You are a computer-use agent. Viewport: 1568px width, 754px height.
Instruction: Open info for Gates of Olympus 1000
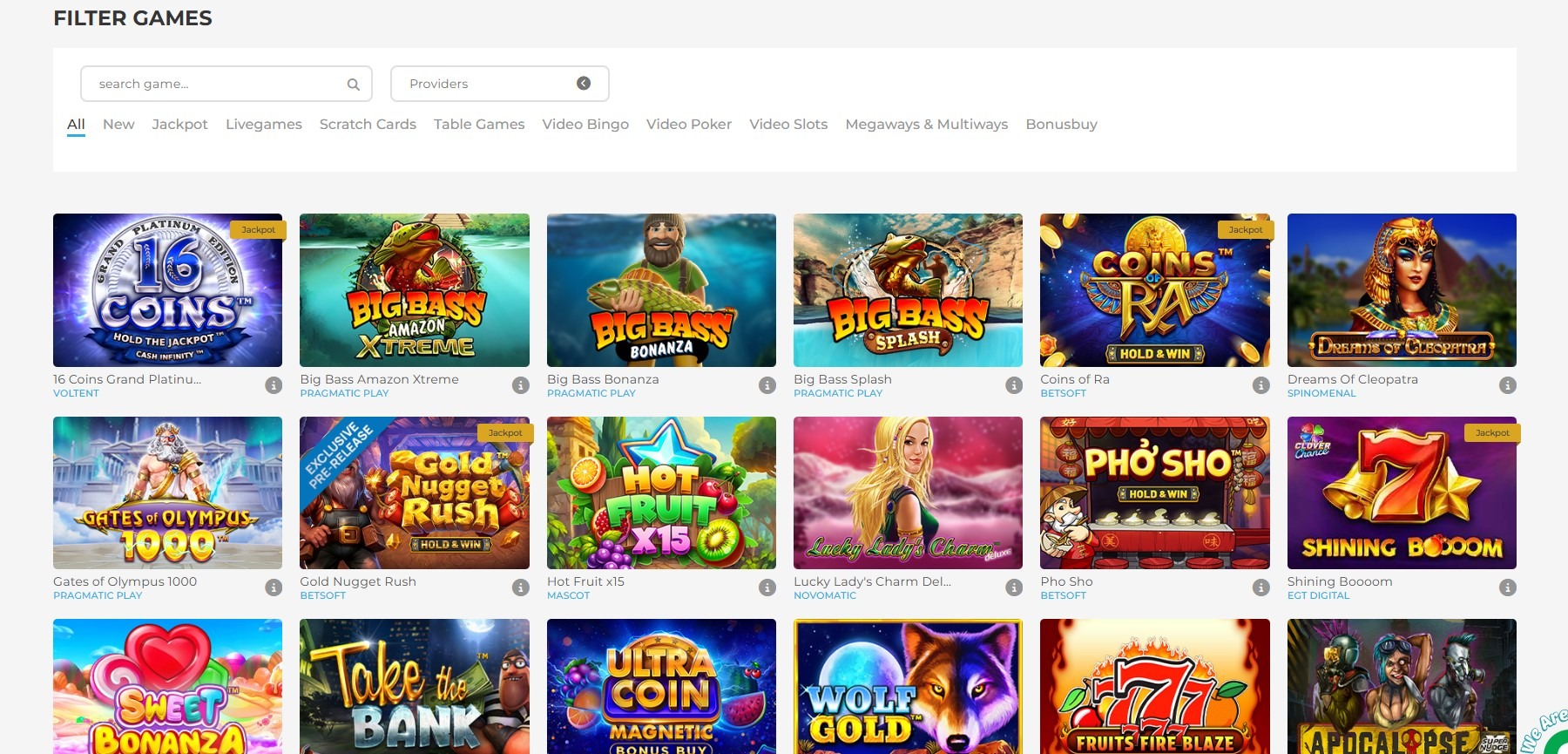[x=274, y=588]
